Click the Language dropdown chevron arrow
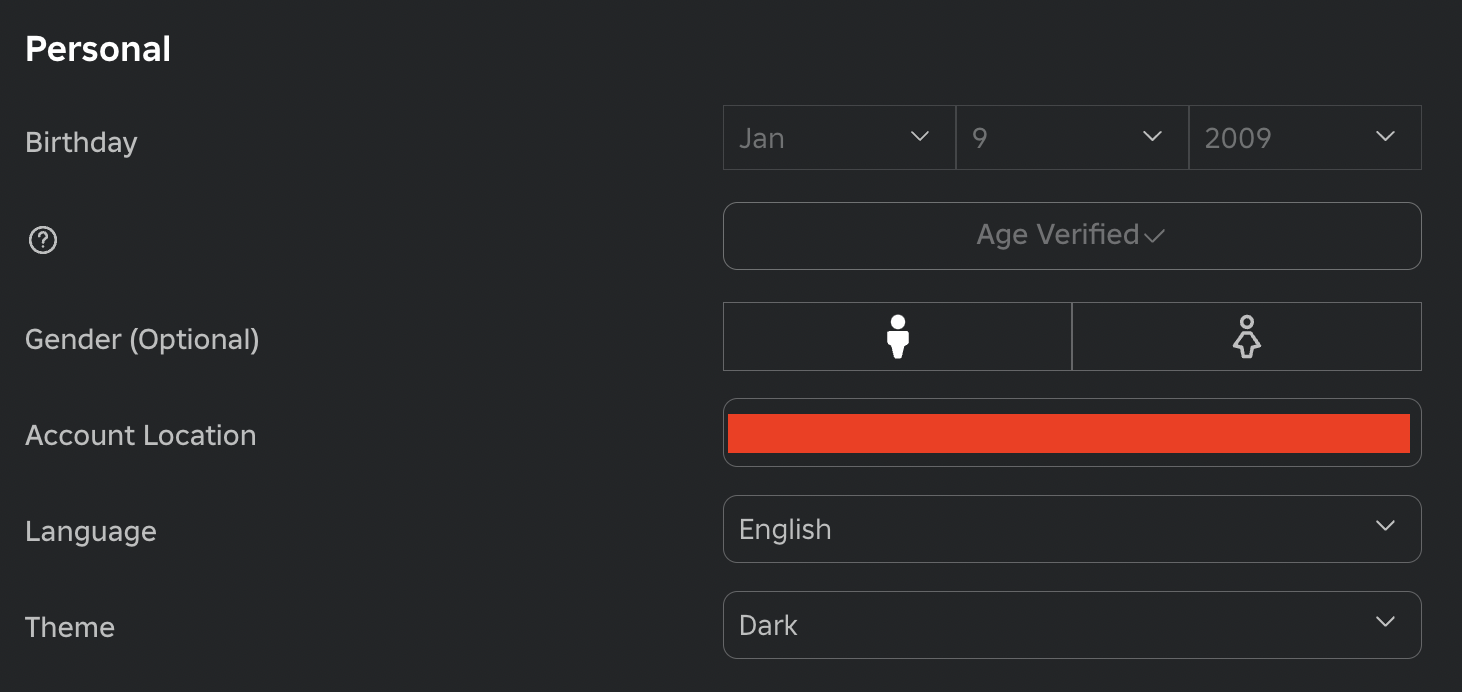 click(1385, 526)
